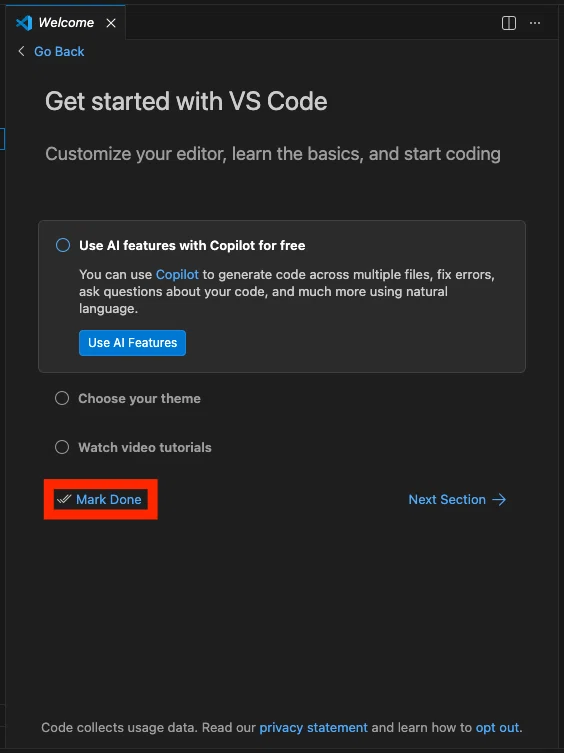The height and width of the screenshot is (753, 564).
Task: Click the opt out link
Action: point(497,728)
